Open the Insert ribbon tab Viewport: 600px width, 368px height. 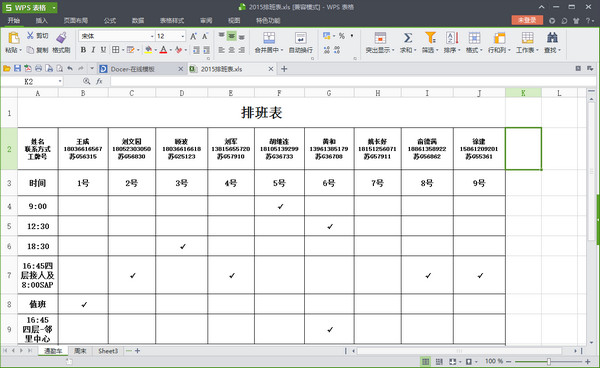(41, 21)
